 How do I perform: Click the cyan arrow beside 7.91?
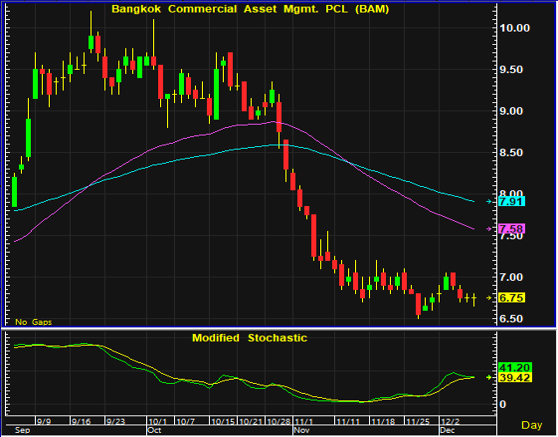tap(489, 201)
